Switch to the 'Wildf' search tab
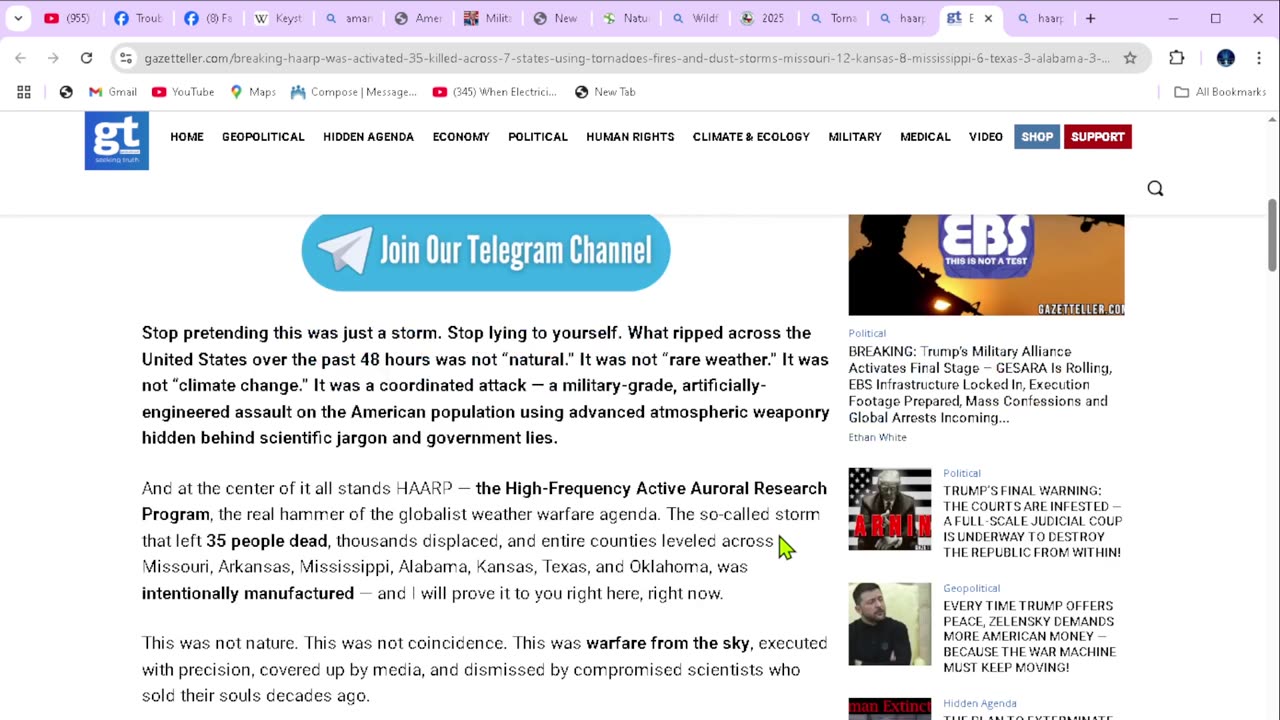The height and width of the screenshot is (720, 1280). pos(696,18)
